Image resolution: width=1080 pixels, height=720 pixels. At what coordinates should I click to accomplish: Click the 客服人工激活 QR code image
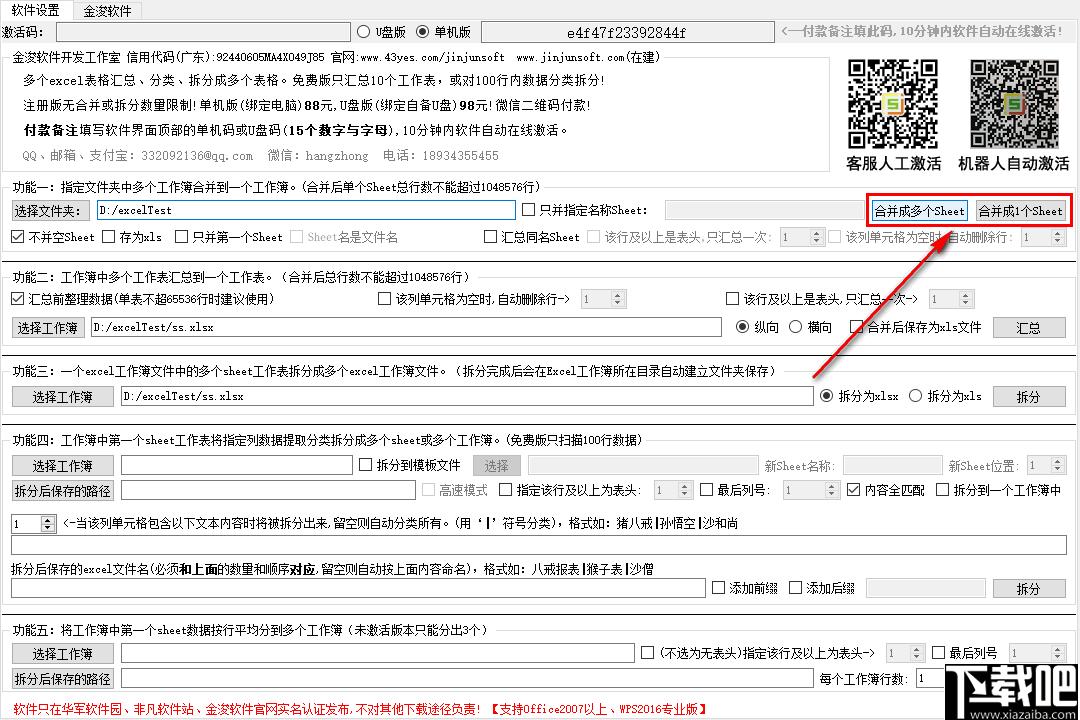coord(893,104)
